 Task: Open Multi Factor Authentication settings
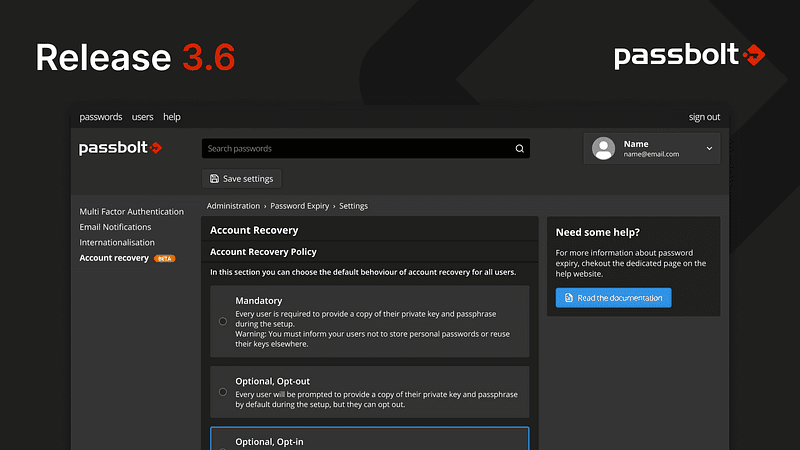132,212
